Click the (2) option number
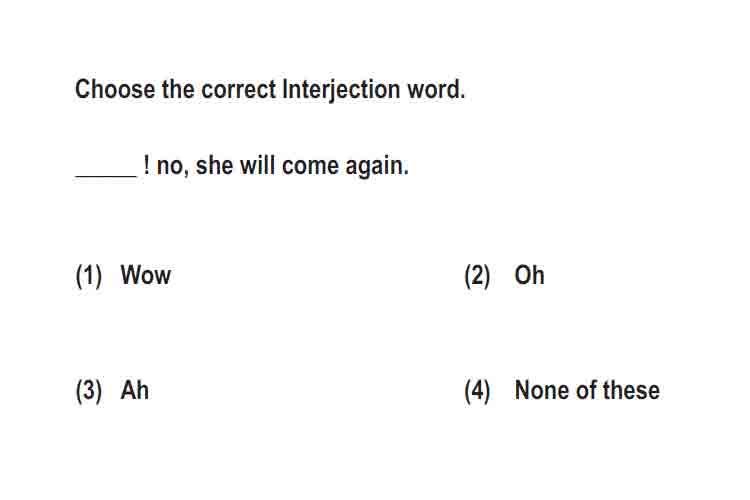750x500 pixels. (477, 276)
